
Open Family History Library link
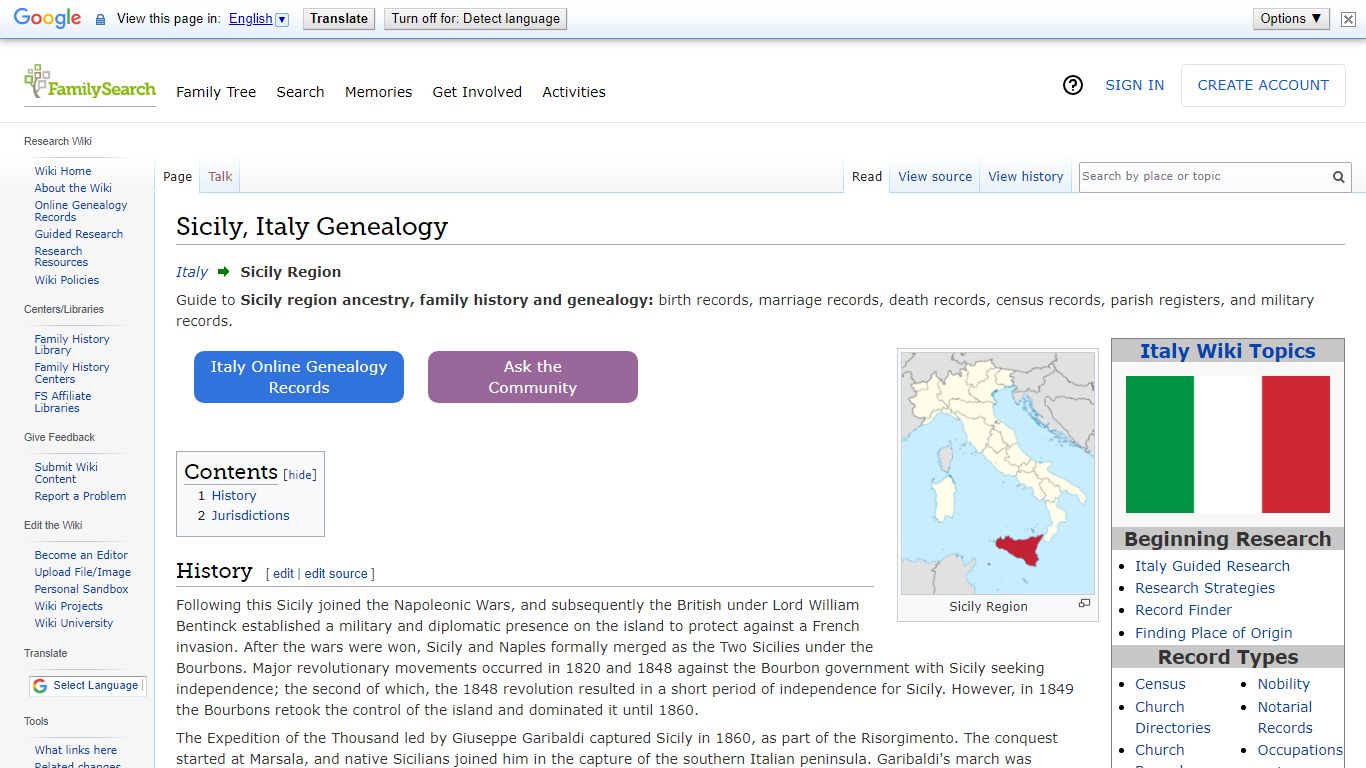[x=72, y=345]
